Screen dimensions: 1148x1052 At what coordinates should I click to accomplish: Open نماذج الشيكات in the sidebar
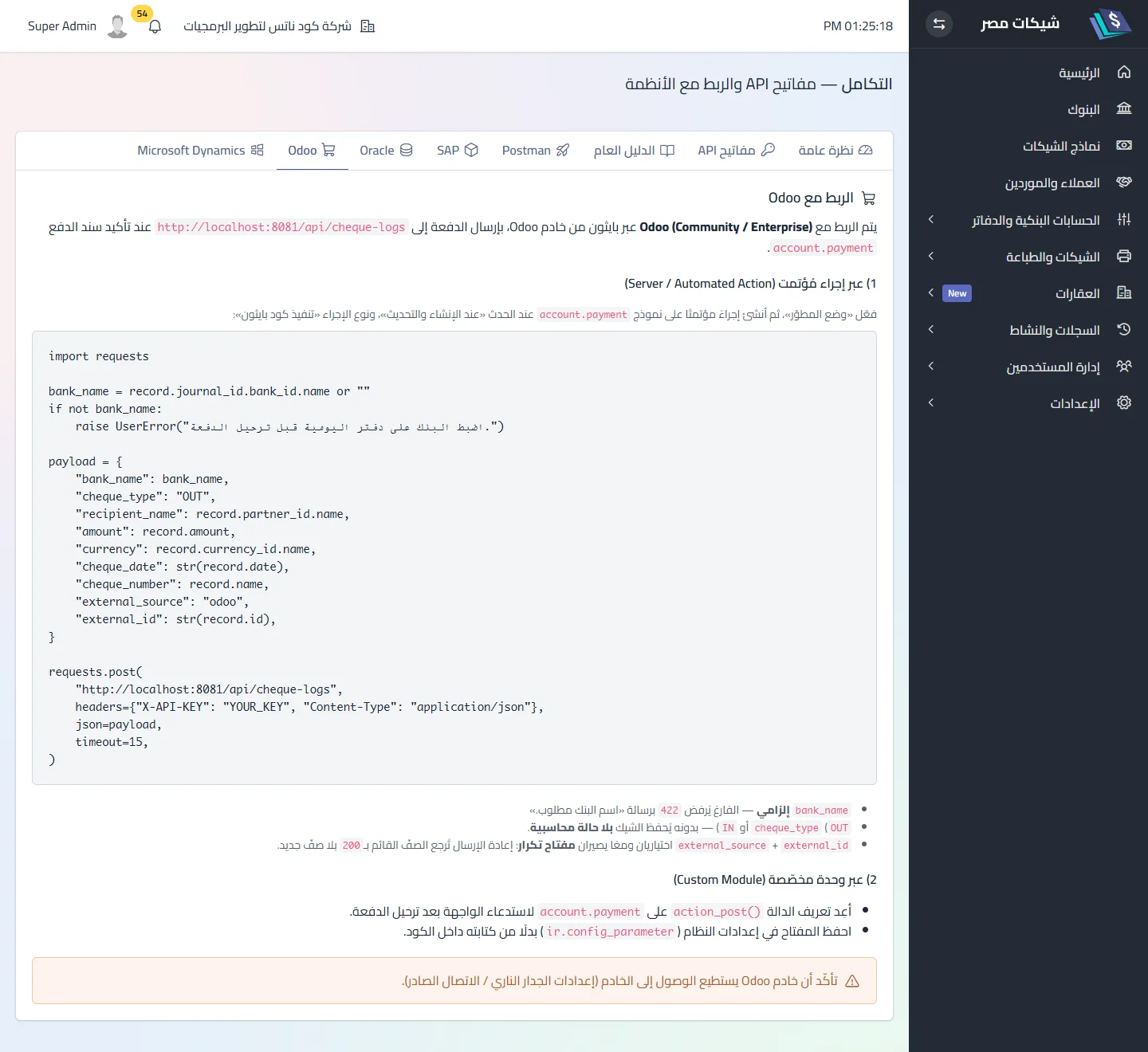pos(1028,146)
